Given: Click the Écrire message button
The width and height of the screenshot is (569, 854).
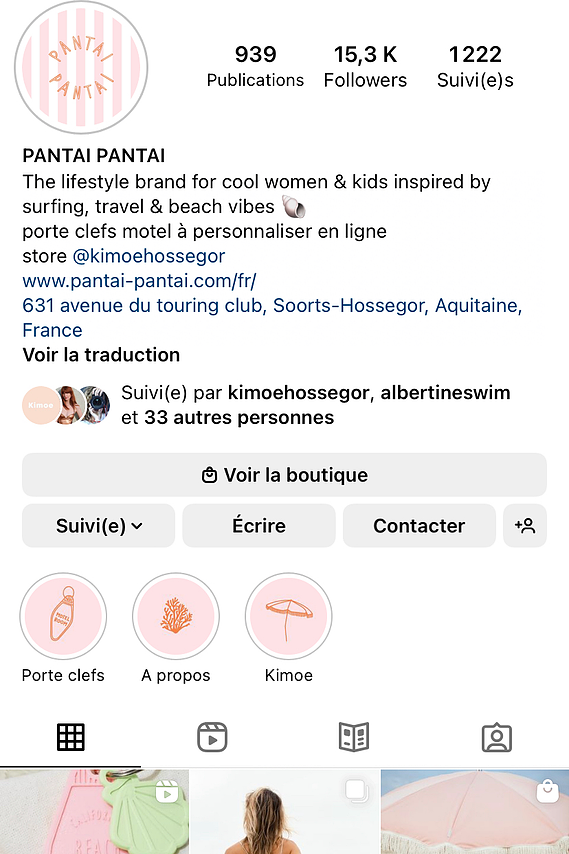Looking at the screenshot, I should click(259, 526).
